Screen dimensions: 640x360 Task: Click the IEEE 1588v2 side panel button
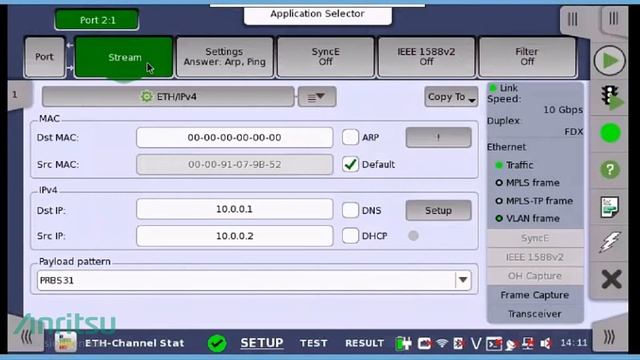[535, 257]
